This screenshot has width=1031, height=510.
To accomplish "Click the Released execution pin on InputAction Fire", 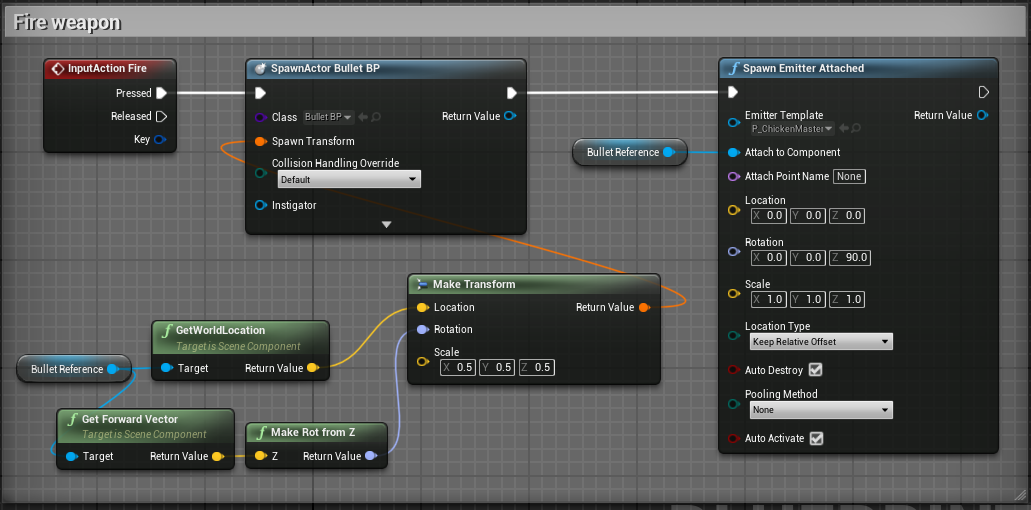I will tap(161, 116).
